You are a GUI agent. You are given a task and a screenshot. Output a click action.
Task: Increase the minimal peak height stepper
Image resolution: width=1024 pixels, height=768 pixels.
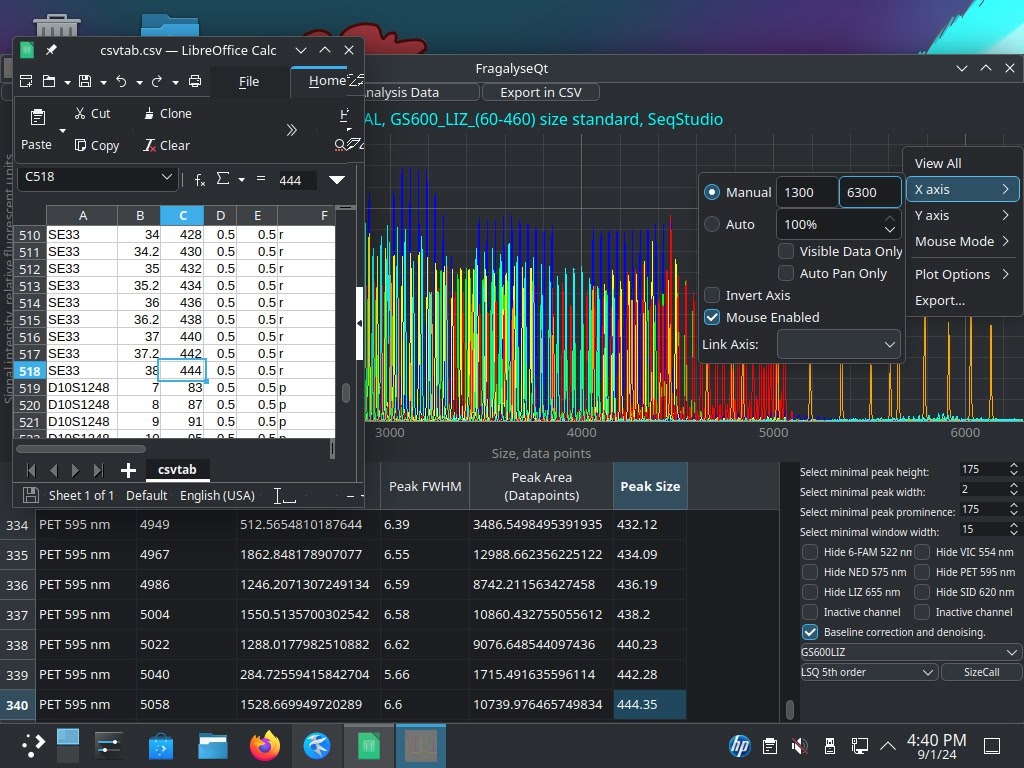pos(1014,466)
